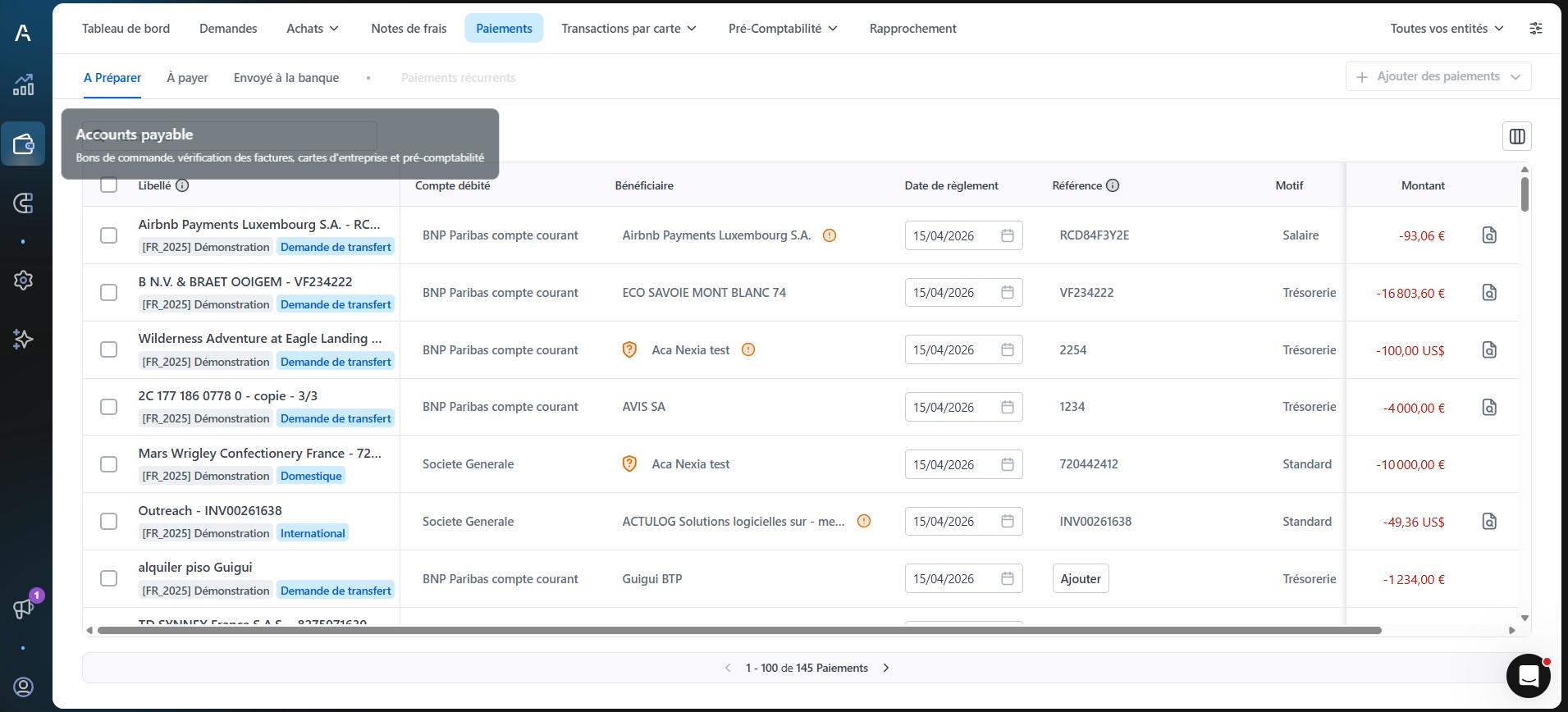This screenshot has height=712, width=1568.
Task: Select the alquiler piso Guigui checkbox
Action: tap(108, 578)
